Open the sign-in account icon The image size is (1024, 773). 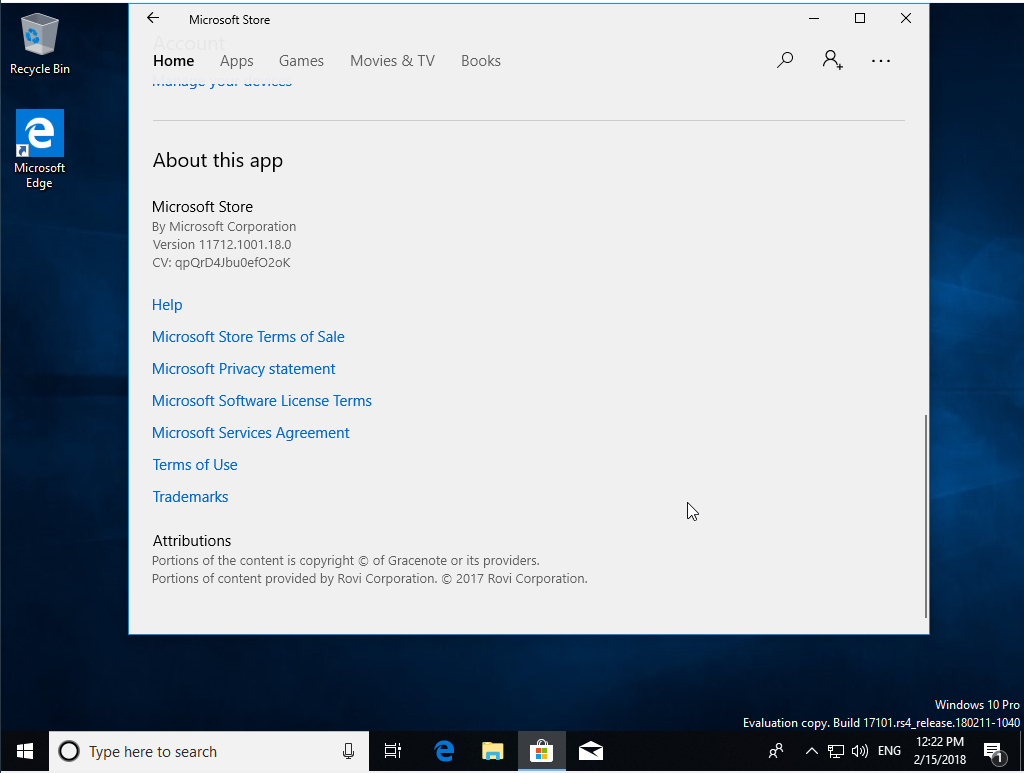pos(832,60)
